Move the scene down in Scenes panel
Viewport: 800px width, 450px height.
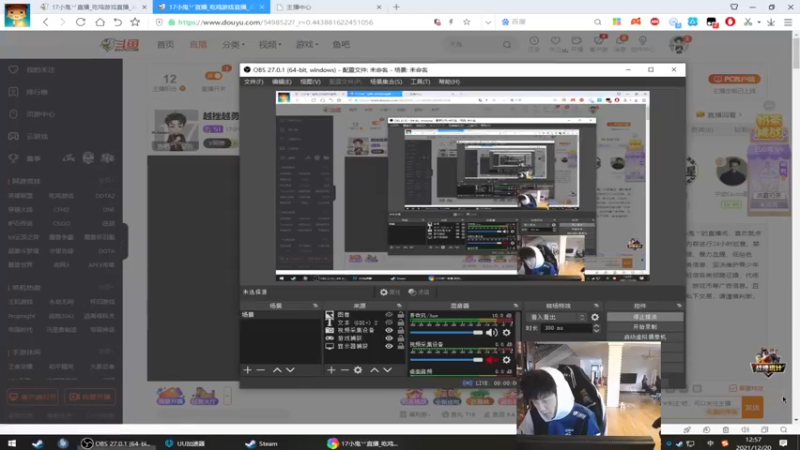coord(290,370)
